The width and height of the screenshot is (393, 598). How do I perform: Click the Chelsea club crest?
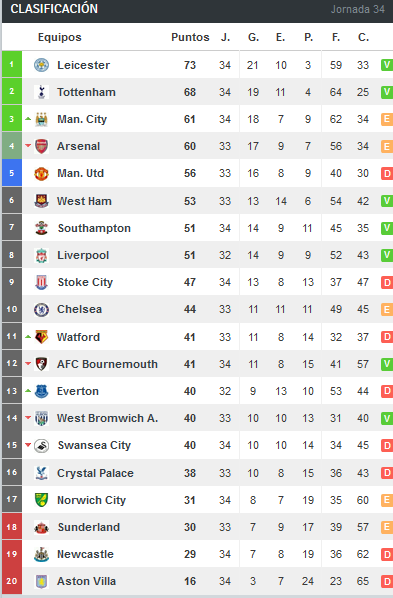pyautogui.click(x=41, y=309)
